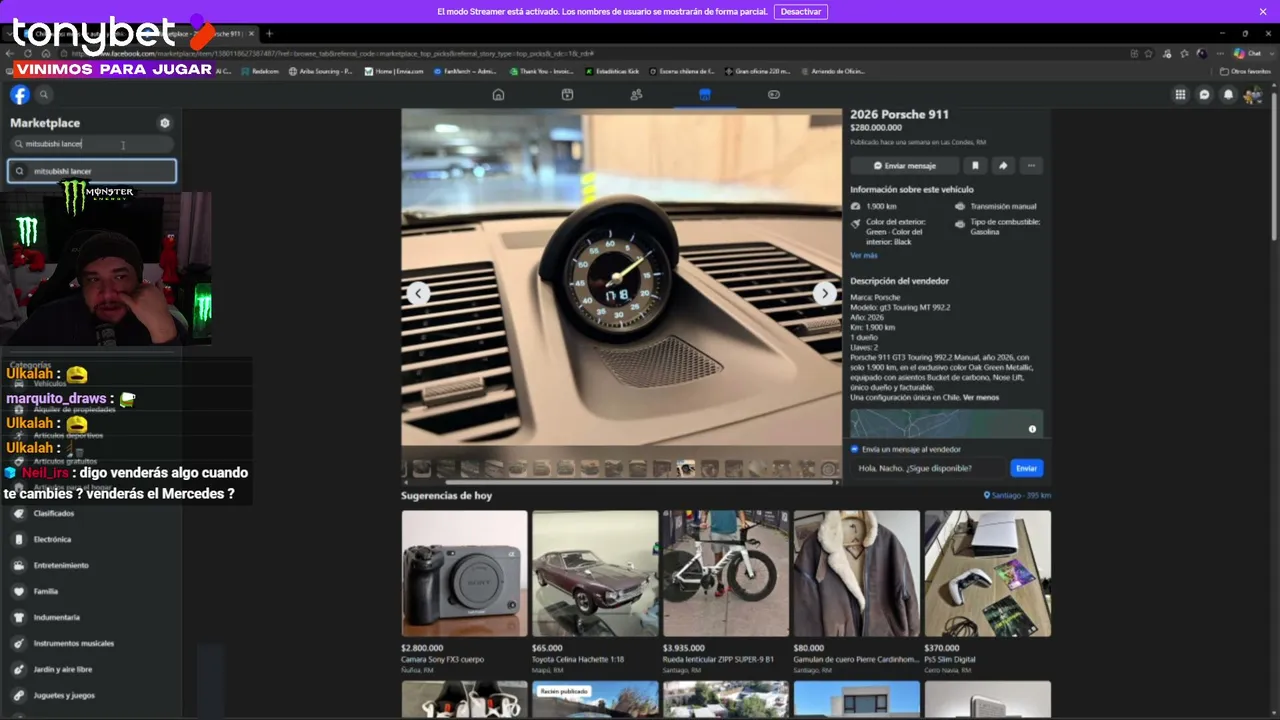Open the Friends tab icon

click(x=636, y=95)
